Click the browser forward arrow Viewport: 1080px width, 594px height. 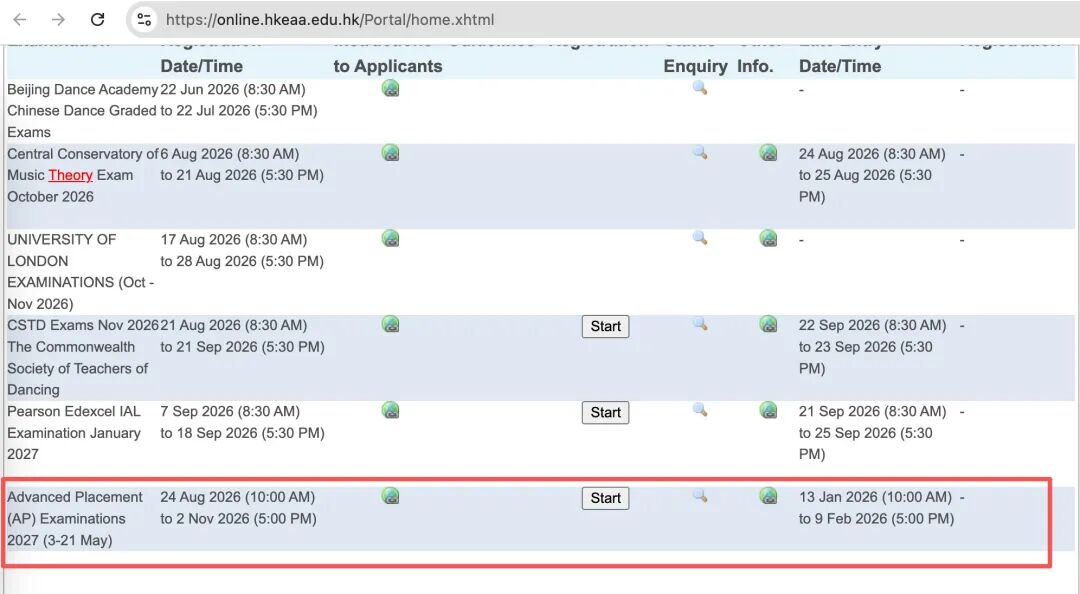tap(59, 19)
